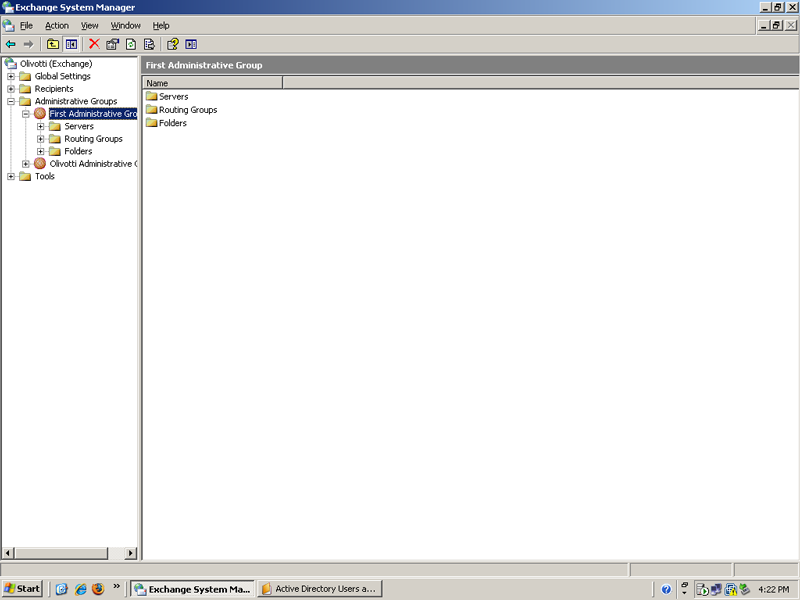
Task: Click the Name column header
Action: (x=212, y=83)
